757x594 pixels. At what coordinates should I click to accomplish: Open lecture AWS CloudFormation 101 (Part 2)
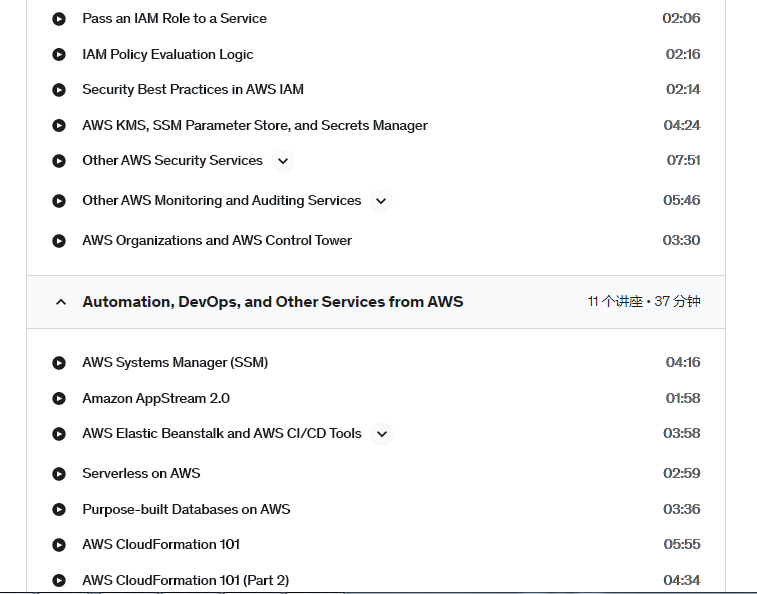(186, 580)
